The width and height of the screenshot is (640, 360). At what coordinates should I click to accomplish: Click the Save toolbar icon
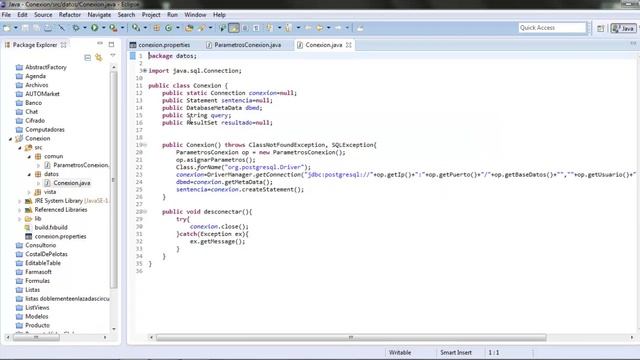(x=25, y=28)
